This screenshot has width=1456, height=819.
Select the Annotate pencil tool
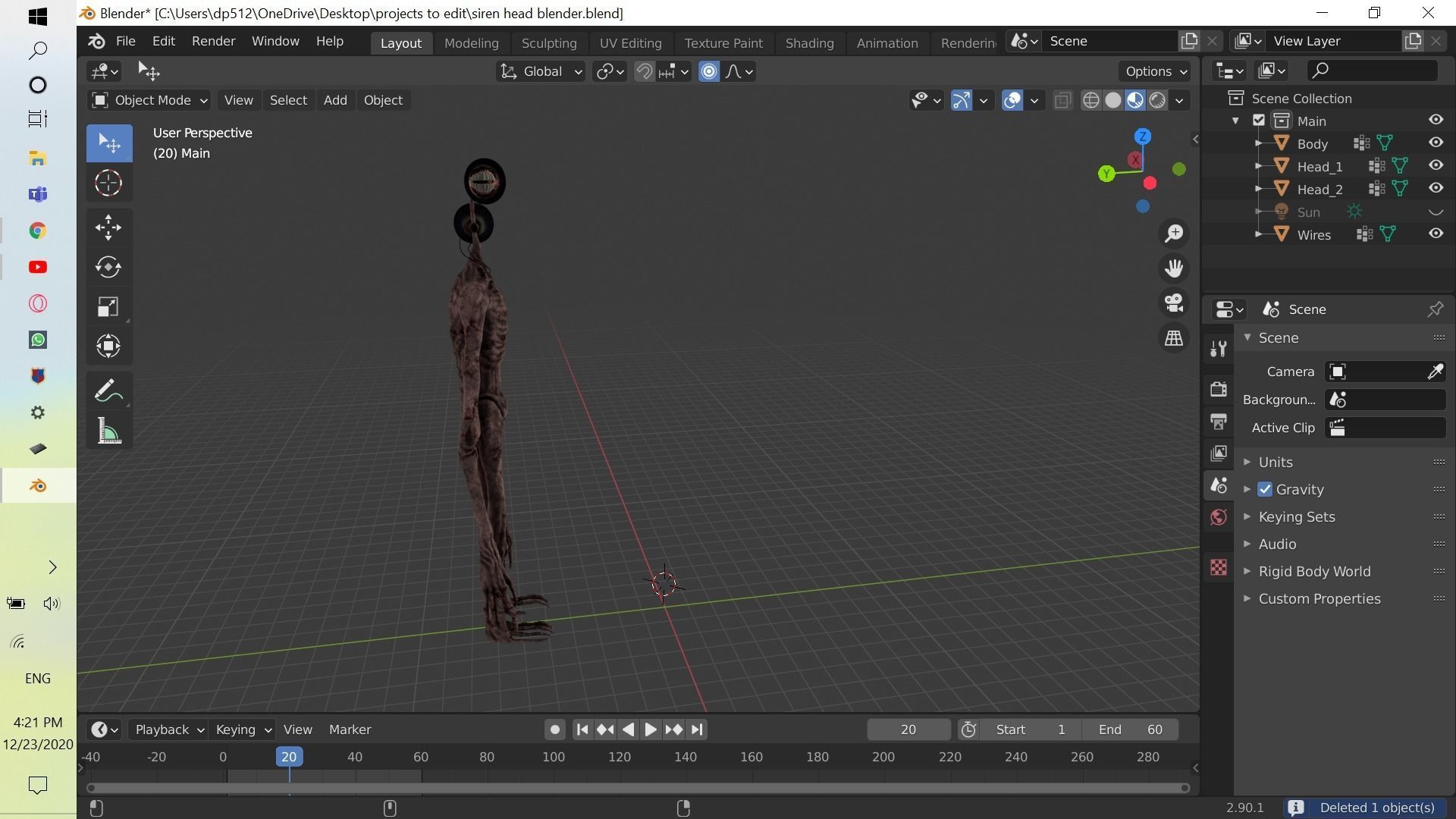click(109, 391)
